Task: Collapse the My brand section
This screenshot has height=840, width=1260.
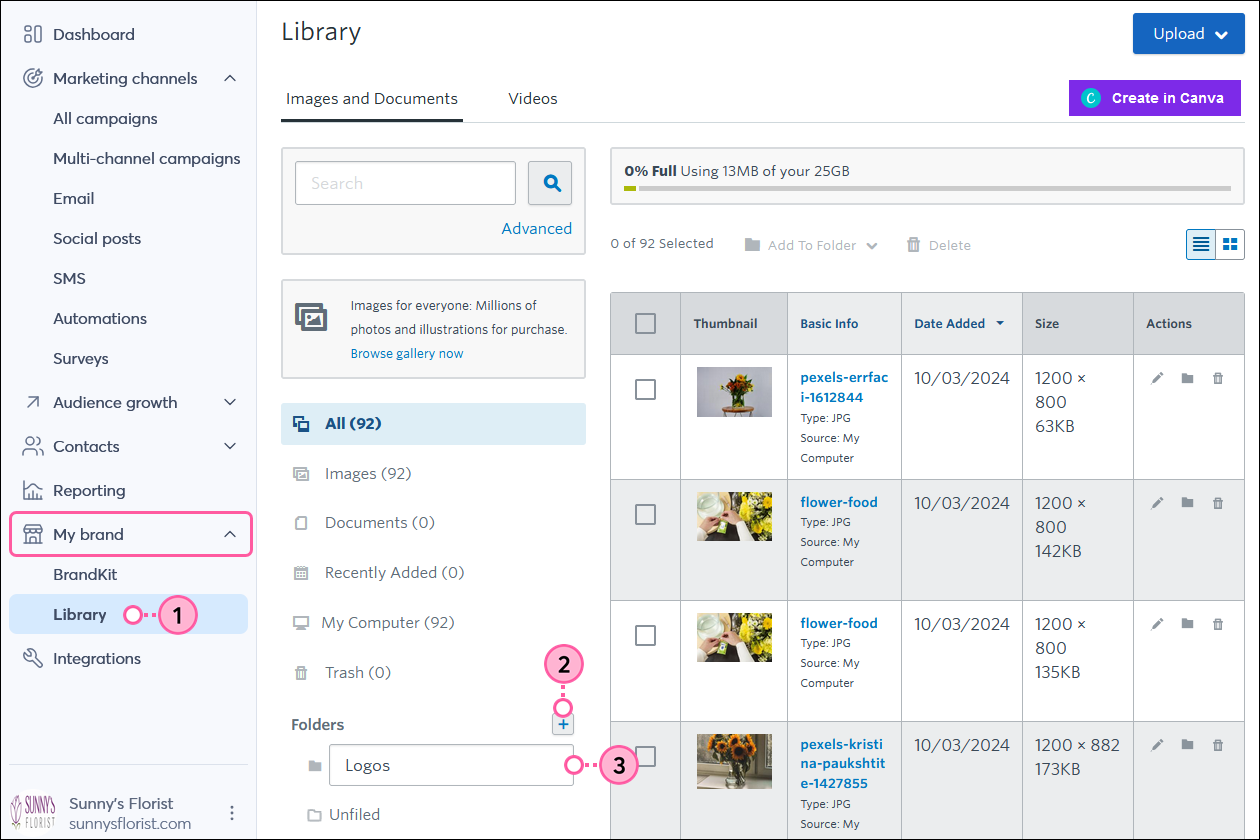Action: (x=230, y=534)
